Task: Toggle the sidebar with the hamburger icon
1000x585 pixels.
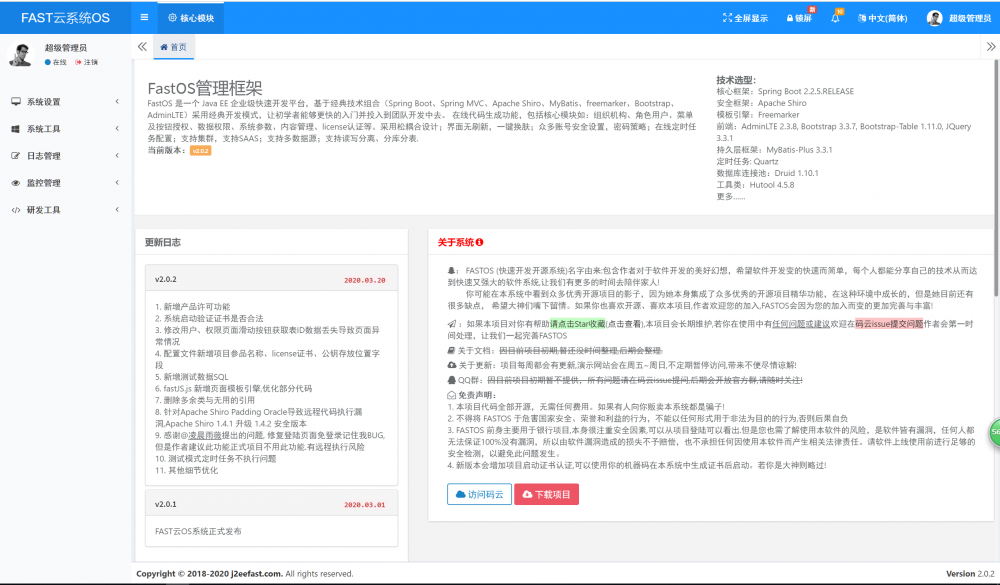Action: [143, 17]
